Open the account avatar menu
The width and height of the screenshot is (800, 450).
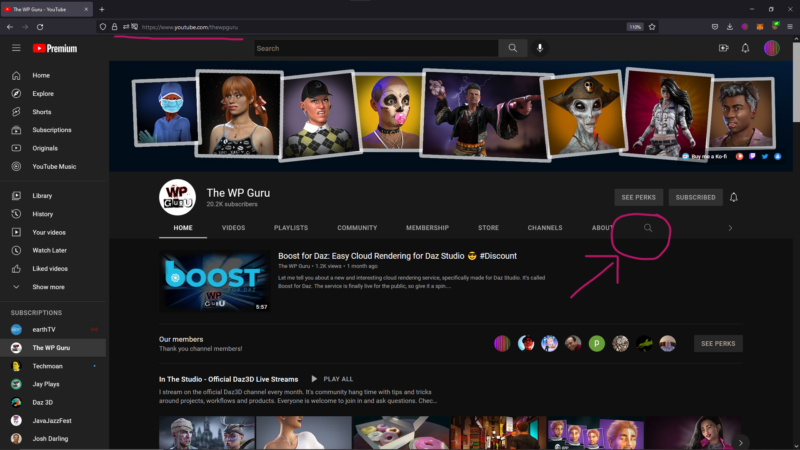point(771,48)
